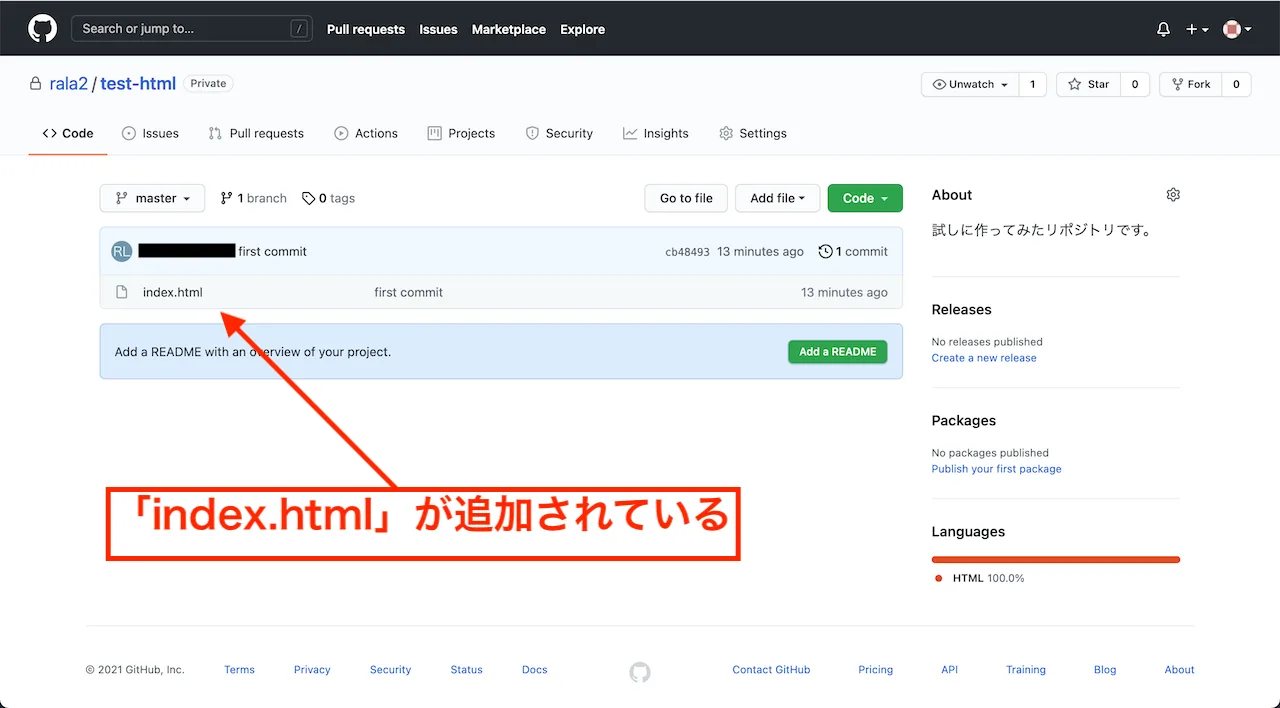Viewport: 1280px width, 708px height.
Task: Open the footer Status link
Action: [x=466, y=670]
